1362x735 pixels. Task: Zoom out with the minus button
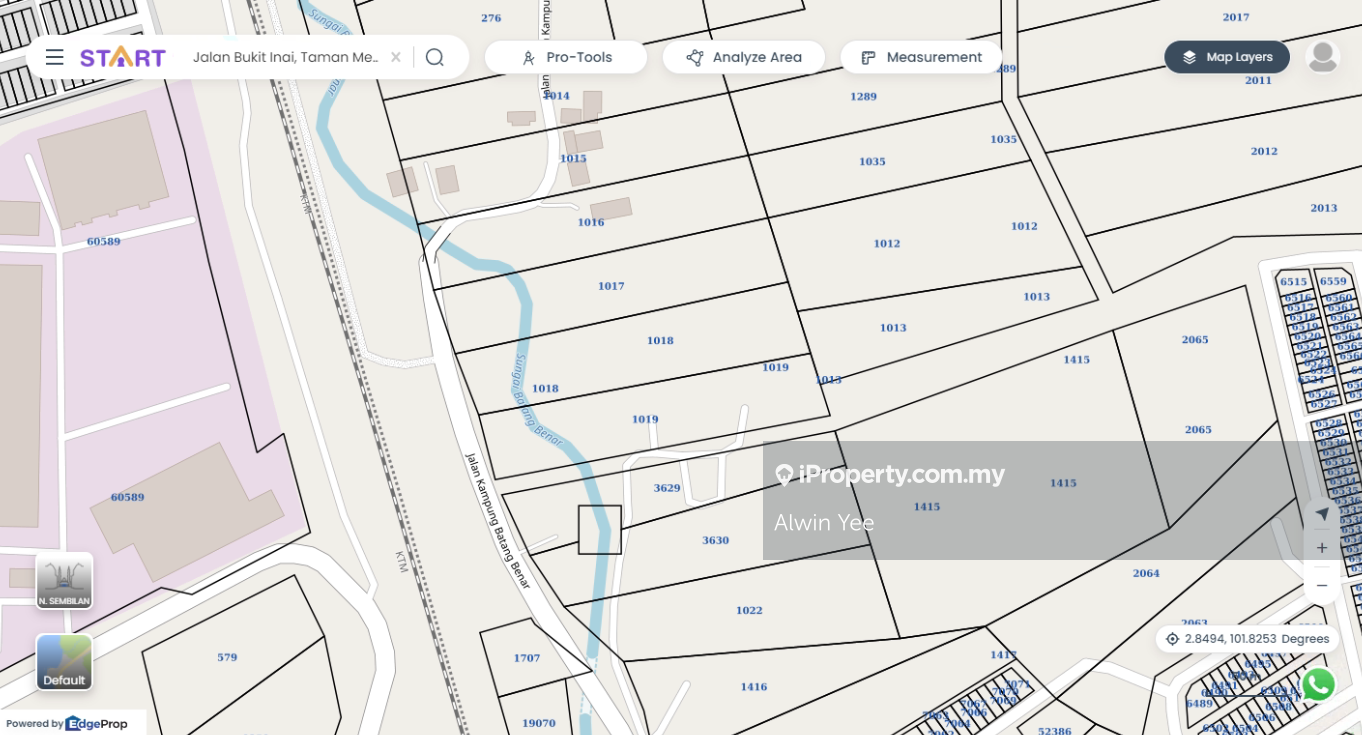(x=1322, y=585)
